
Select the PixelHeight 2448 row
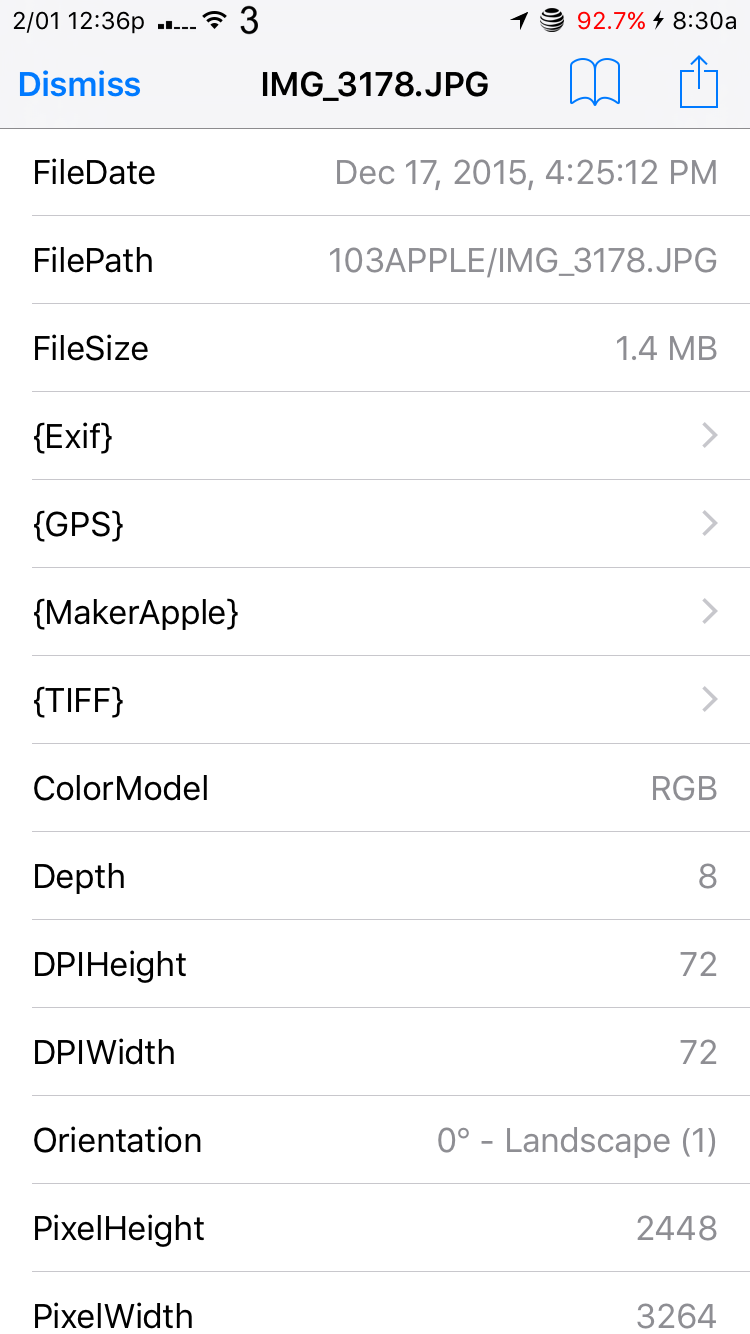tap(375, 1228)
